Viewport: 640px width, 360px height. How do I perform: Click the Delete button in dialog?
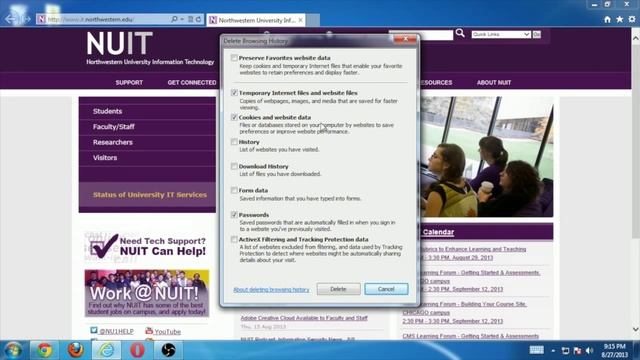click(x=338, y=289)
